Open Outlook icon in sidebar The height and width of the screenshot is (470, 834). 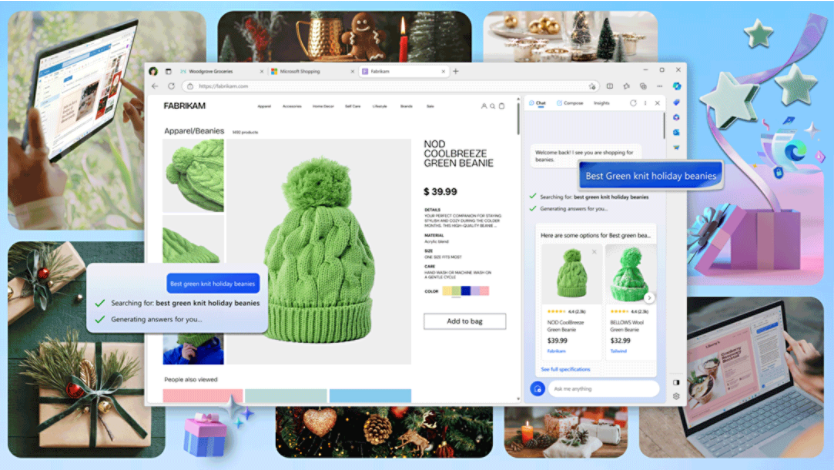[677, 132]
